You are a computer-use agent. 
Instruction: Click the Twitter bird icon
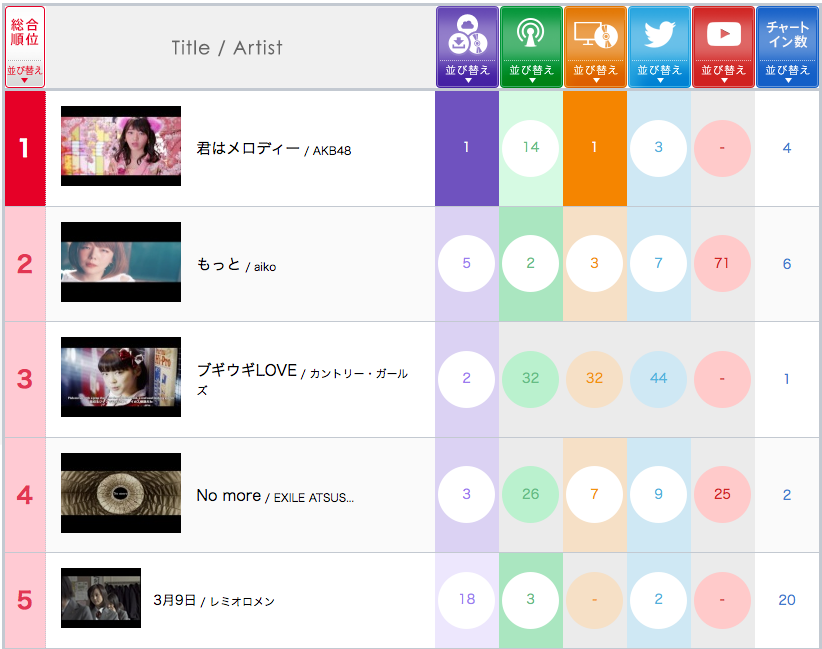659,34
